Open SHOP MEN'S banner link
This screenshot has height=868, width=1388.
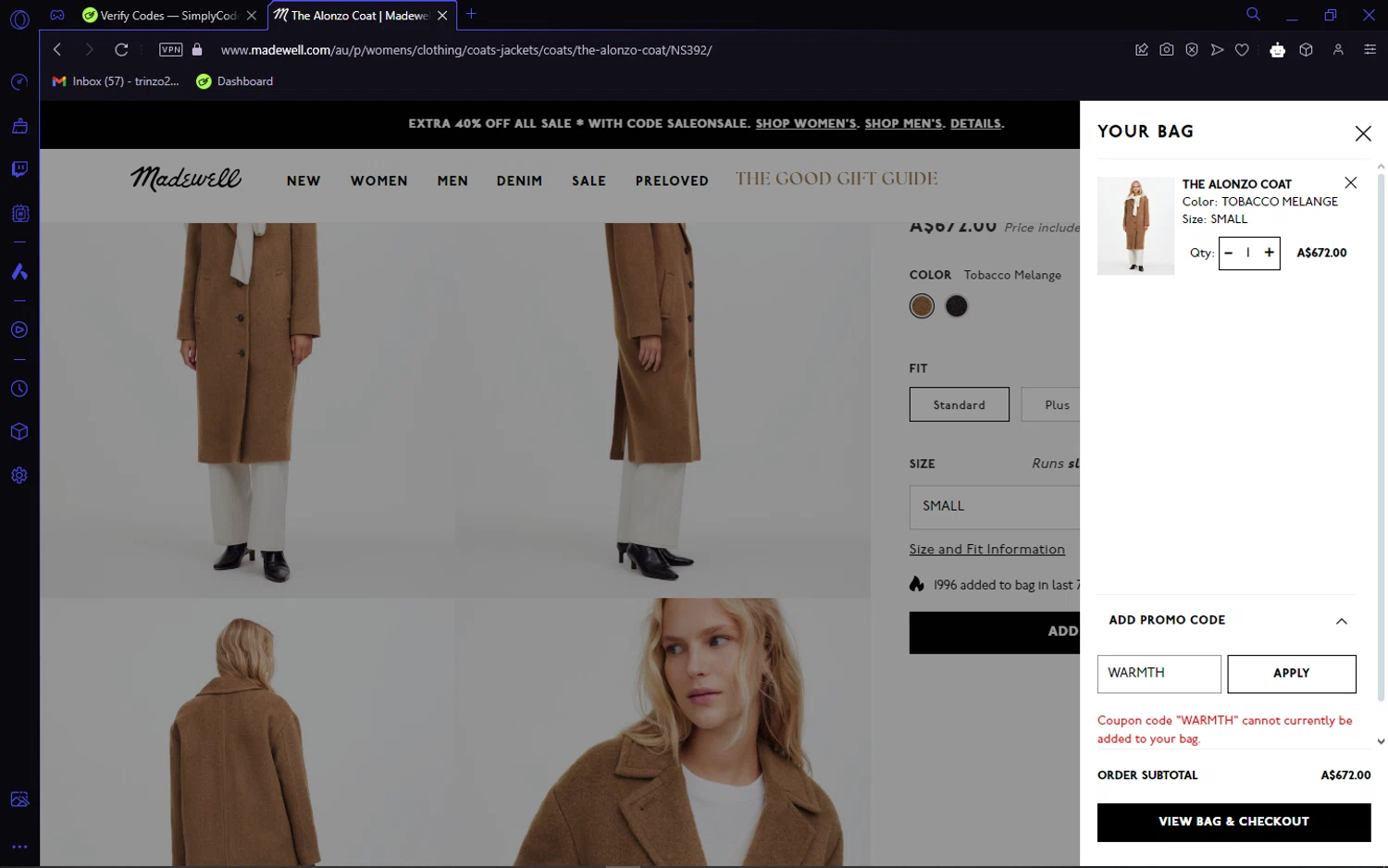[x=904, y=124]
